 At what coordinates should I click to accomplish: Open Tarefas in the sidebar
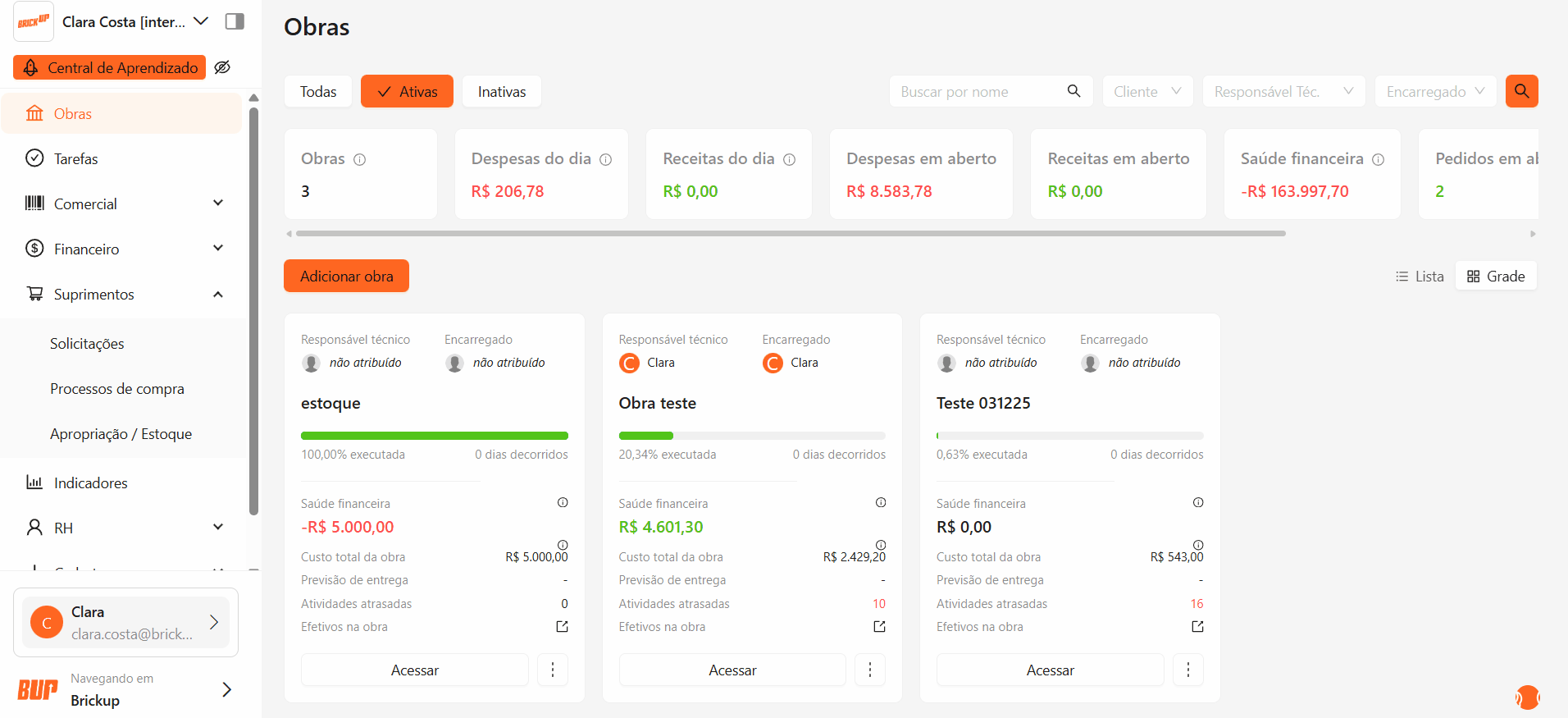click(x=75, y=158)
